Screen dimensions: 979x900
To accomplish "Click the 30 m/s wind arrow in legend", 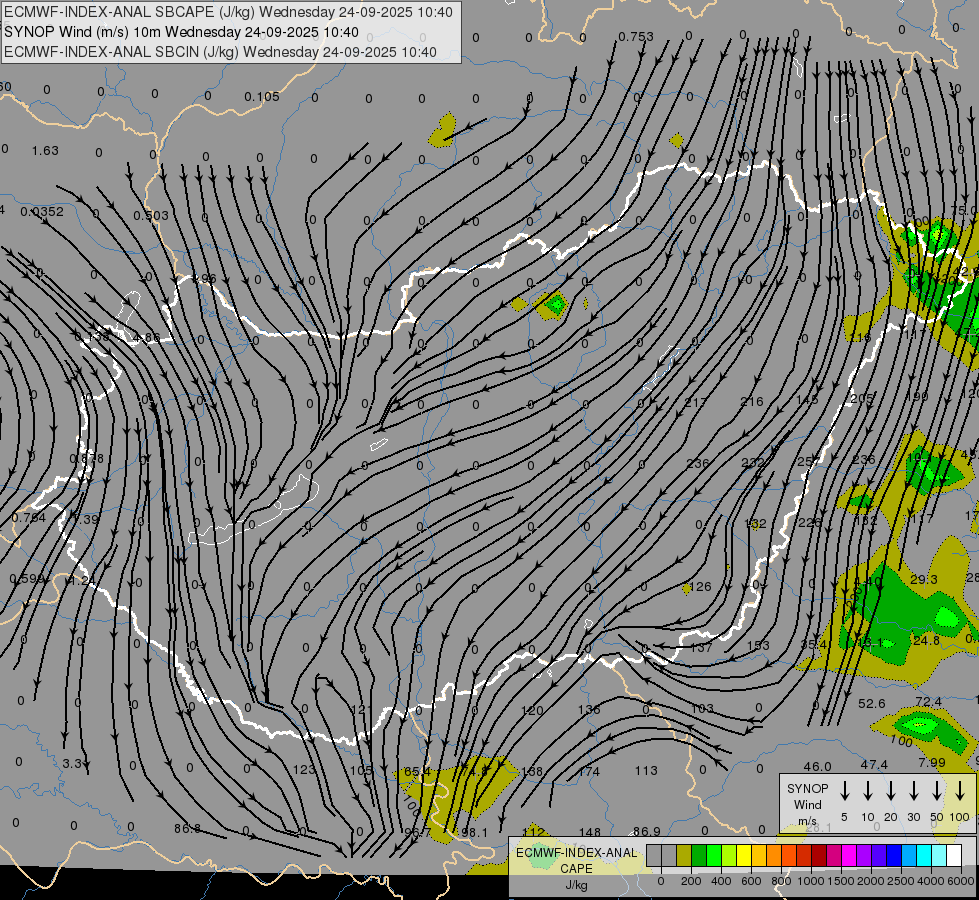I will point(914,791).
